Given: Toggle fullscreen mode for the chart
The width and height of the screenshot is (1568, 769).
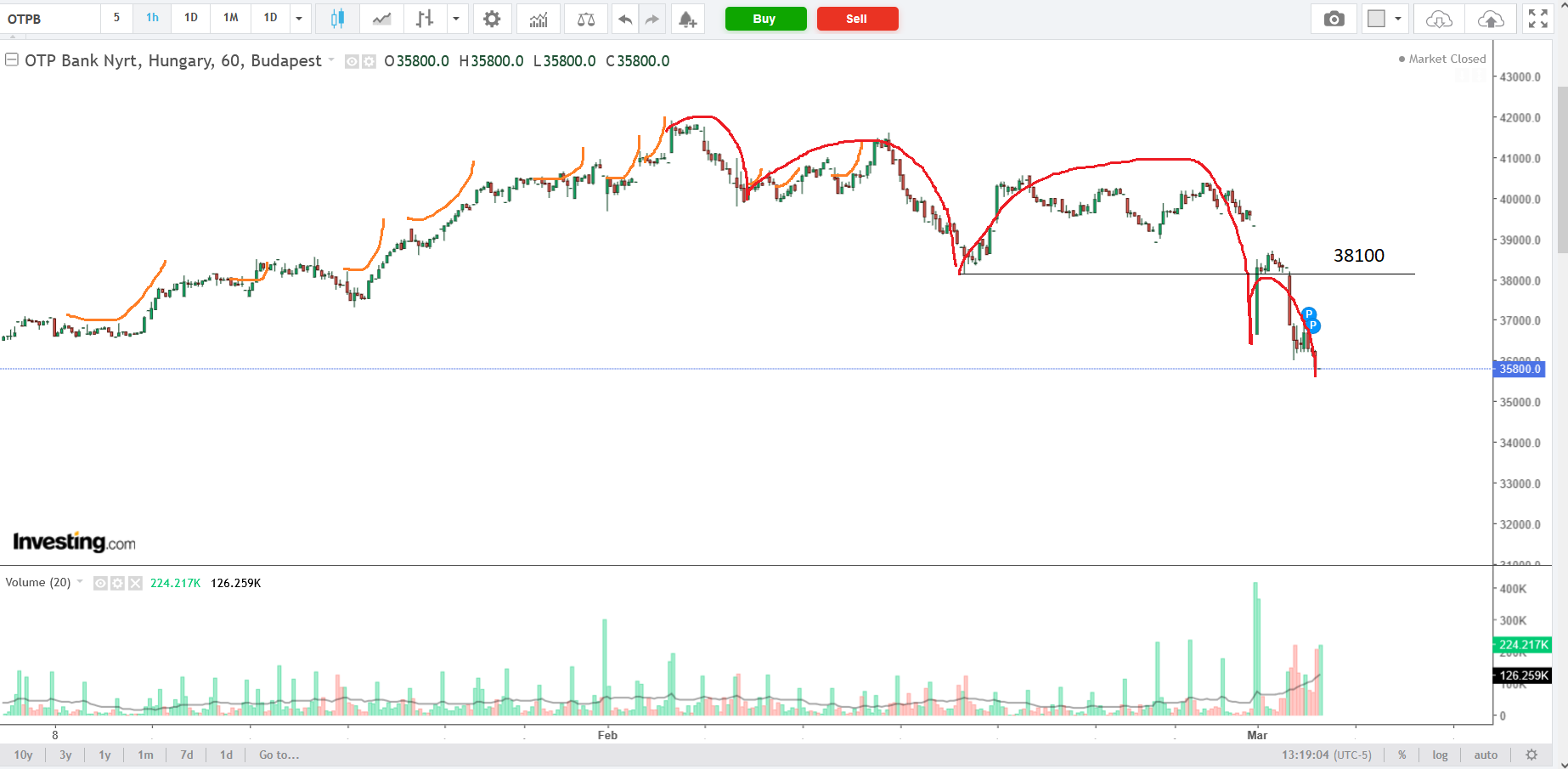Looking at the screenshot, I should click(x=1537, y=19).
